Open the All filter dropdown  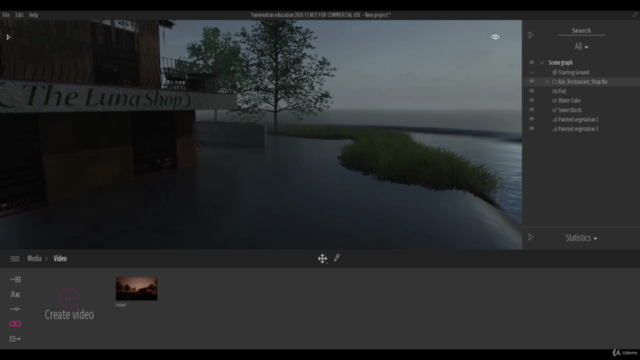(581, 47)
